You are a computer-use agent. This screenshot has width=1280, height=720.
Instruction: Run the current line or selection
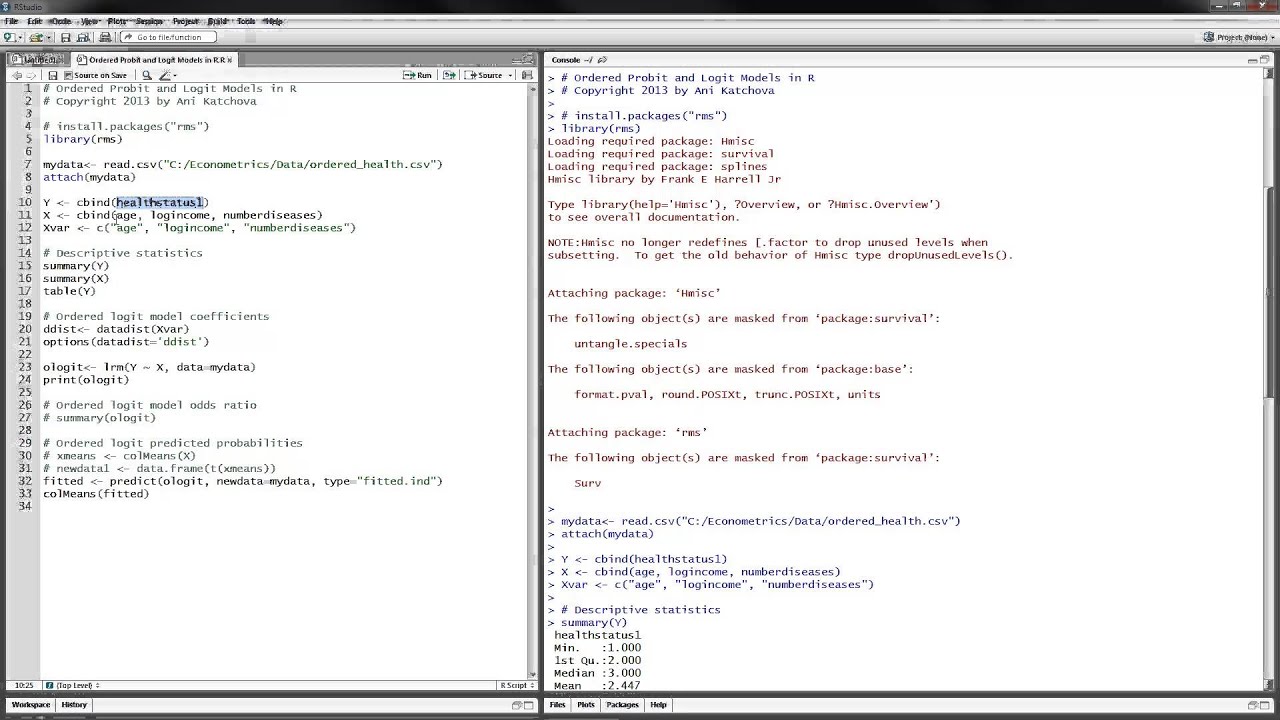click(x=418, y=75)
